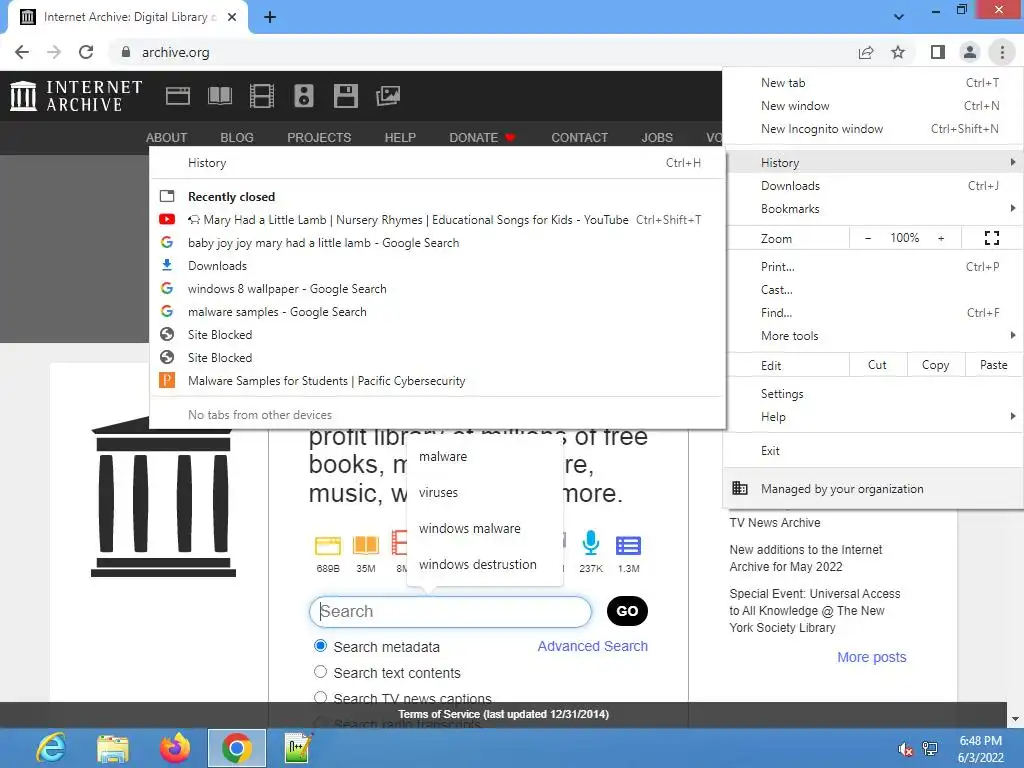The image size is (1024, 768).
Task: Decrease zoom with the minus button
Action: [x=868, y=238]
